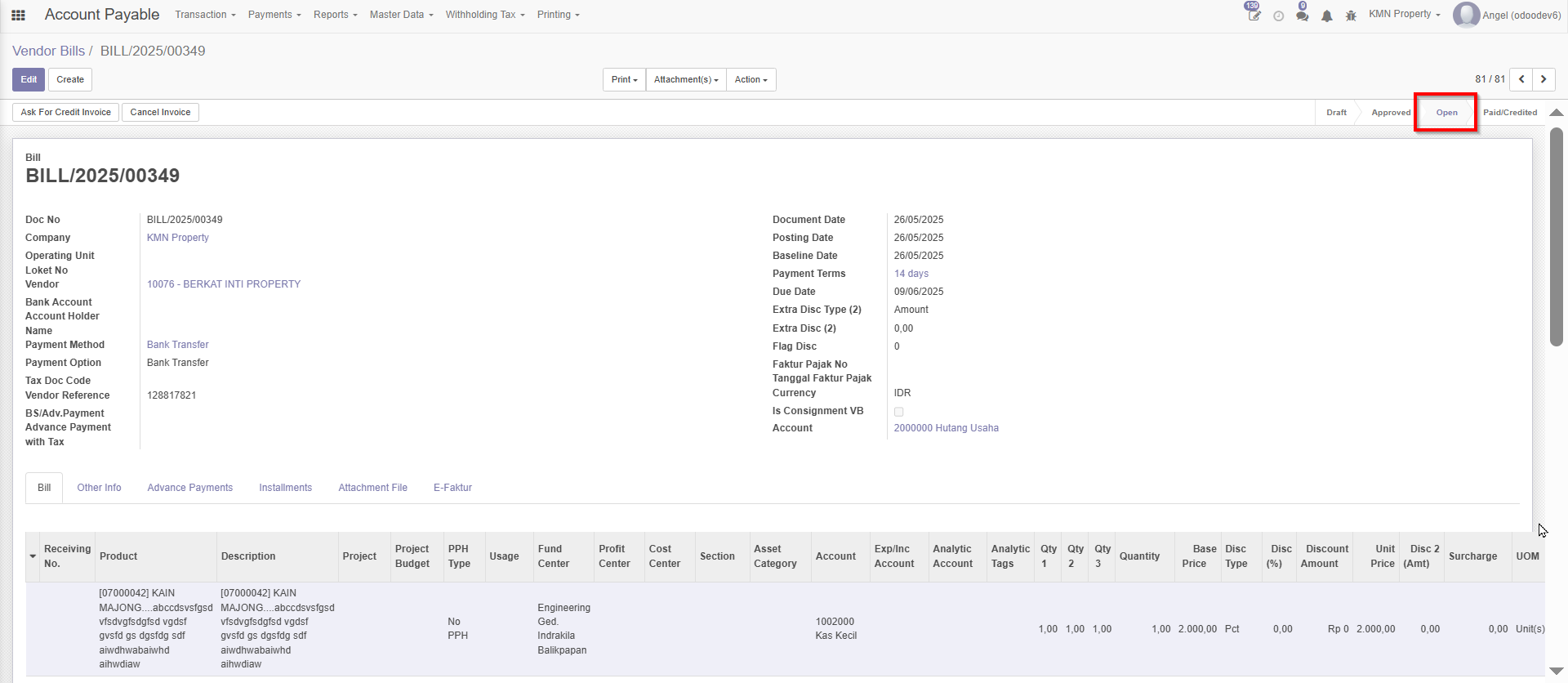The height and width of the screenshot is (683, 1568).
Task: Click the Edit button
Action: [29, 79]
